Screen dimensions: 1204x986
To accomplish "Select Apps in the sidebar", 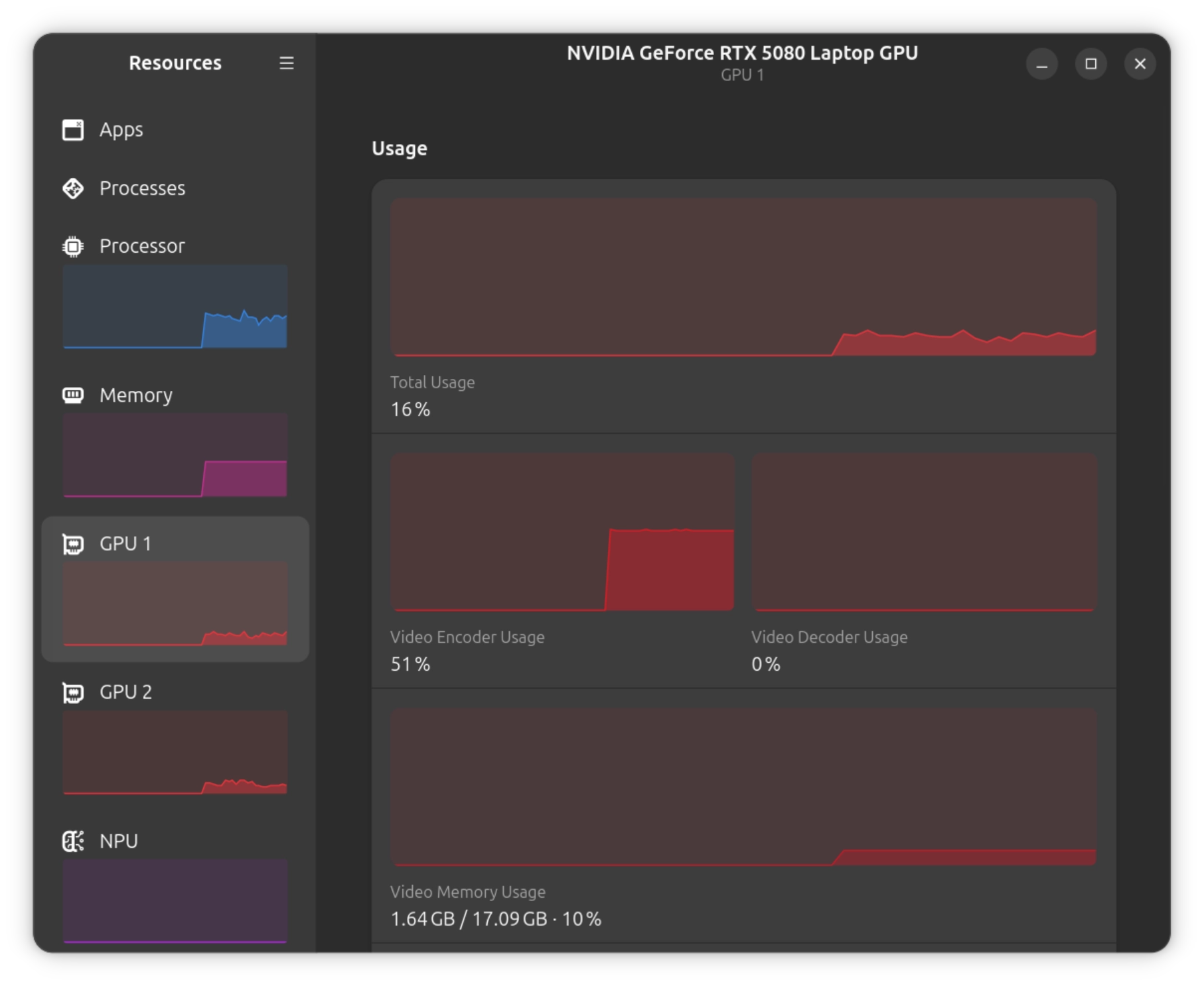I will pos(175,130).
